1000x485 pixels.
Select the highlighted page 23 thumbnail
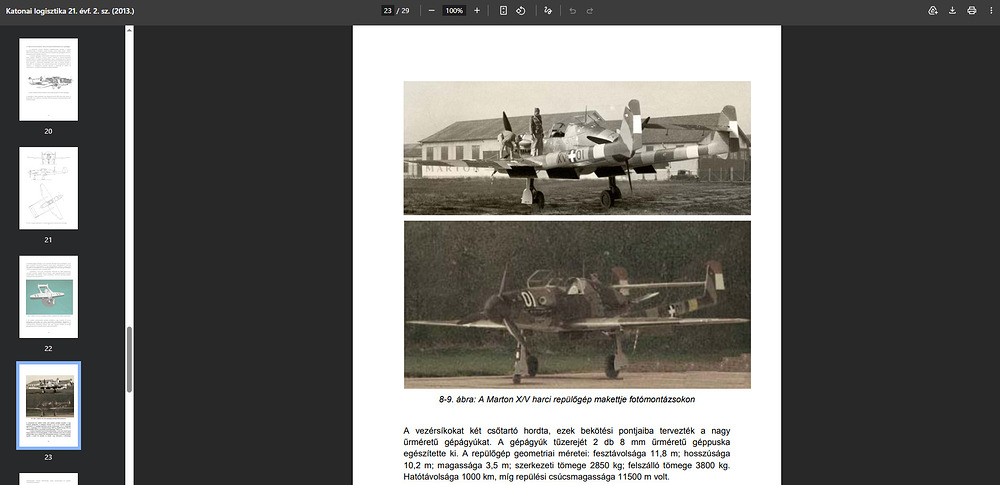coord(48,405)
